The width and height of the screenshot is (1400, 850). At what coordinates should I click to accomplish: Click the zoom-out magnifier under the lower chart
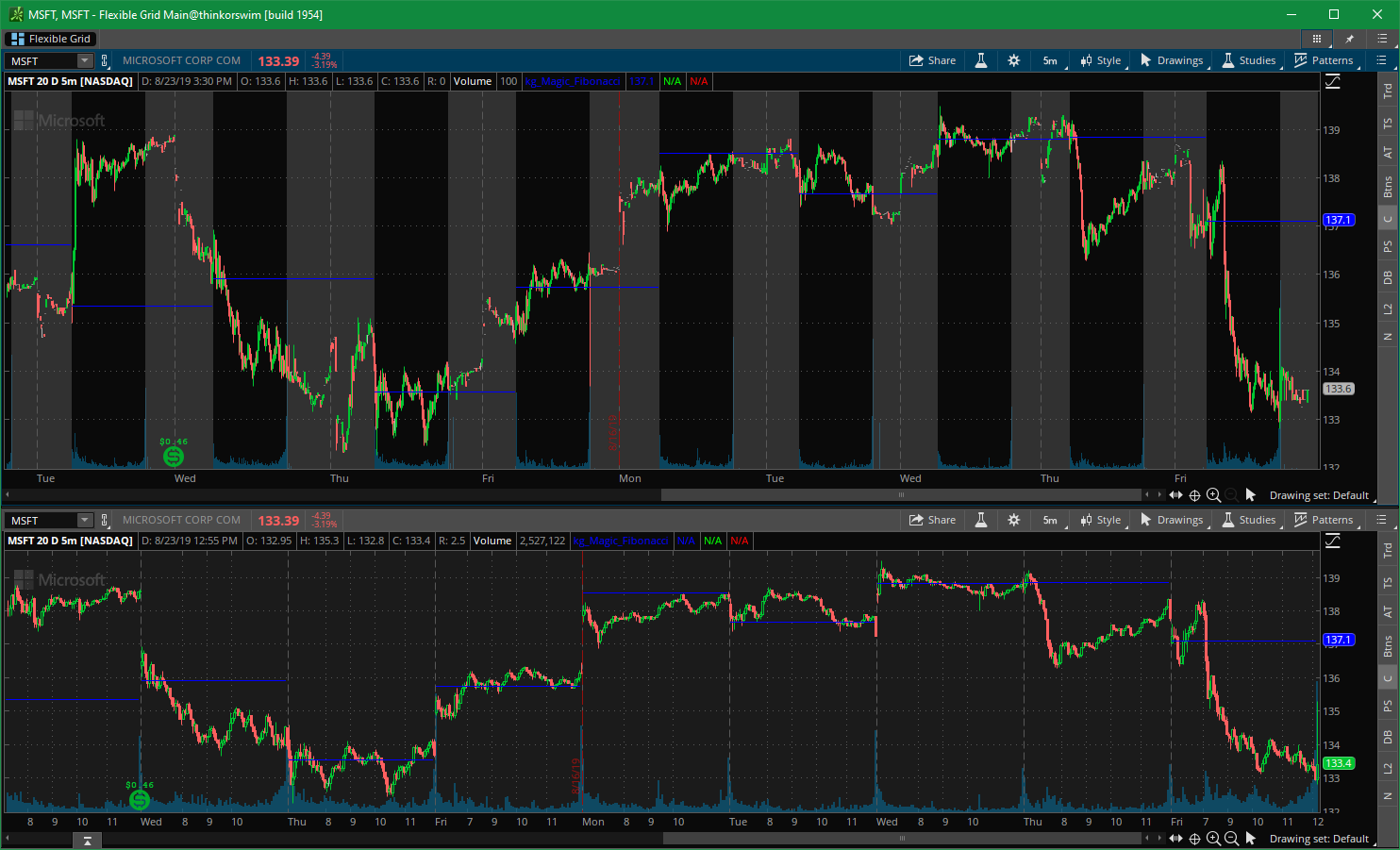[x=1231, y=839]
